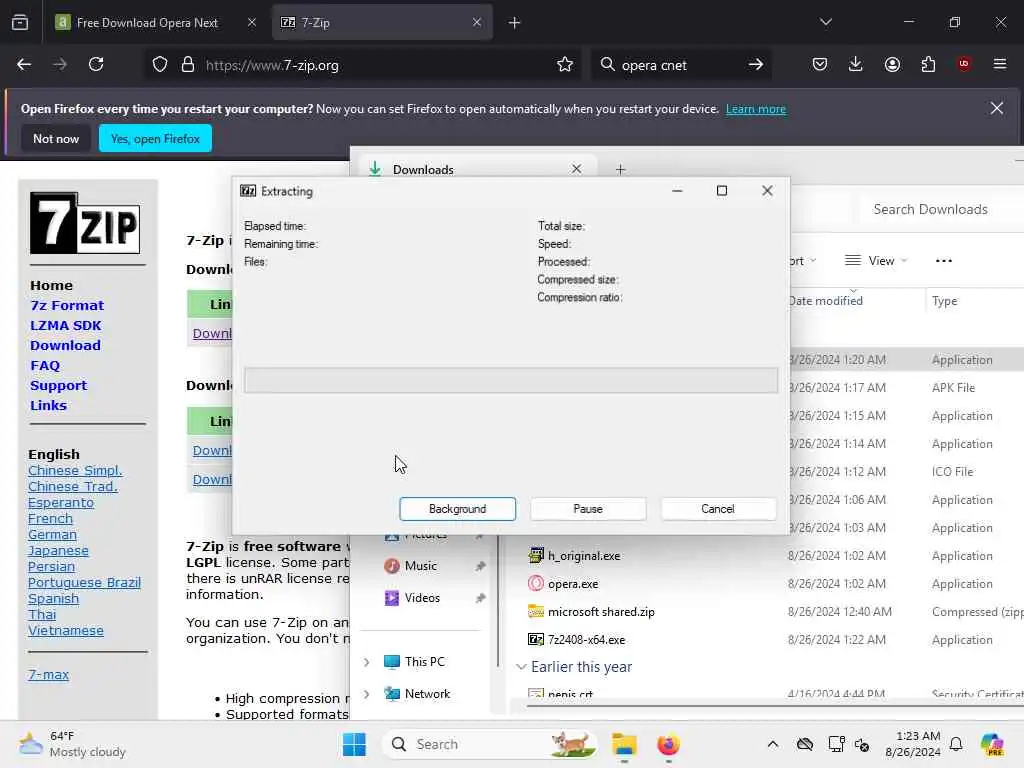Screen dimensions: 1024x768
Task: Open Firefox downloads panel
Action: [856, 65]
